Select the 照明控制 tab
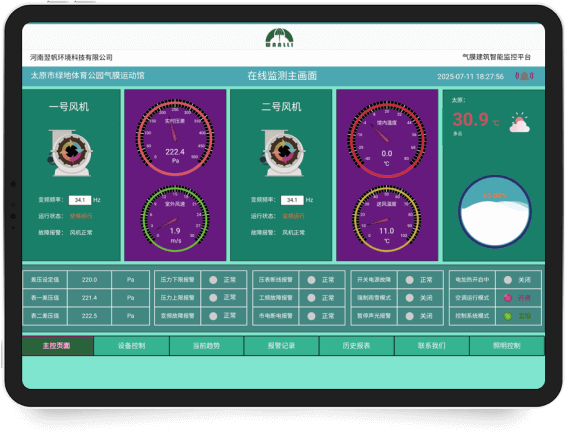The height and width of the screenshot is (433, 566). pyautogui.click(x=507, y=346)
